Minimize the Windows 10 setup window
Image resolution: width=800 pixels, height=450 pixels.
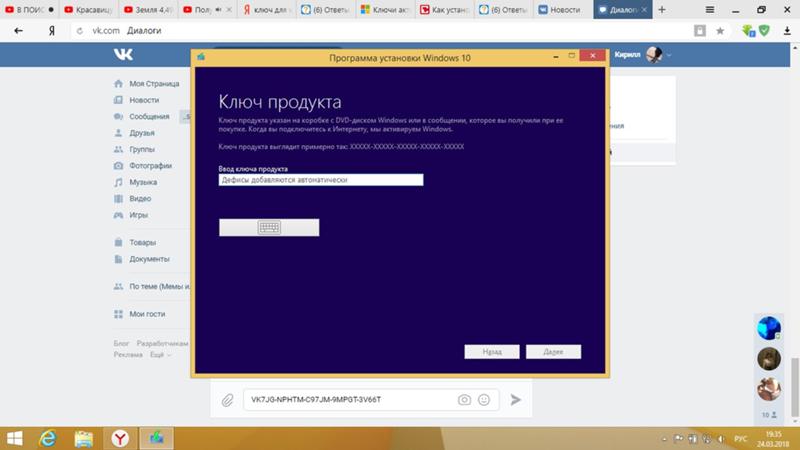tap(556, 56)
